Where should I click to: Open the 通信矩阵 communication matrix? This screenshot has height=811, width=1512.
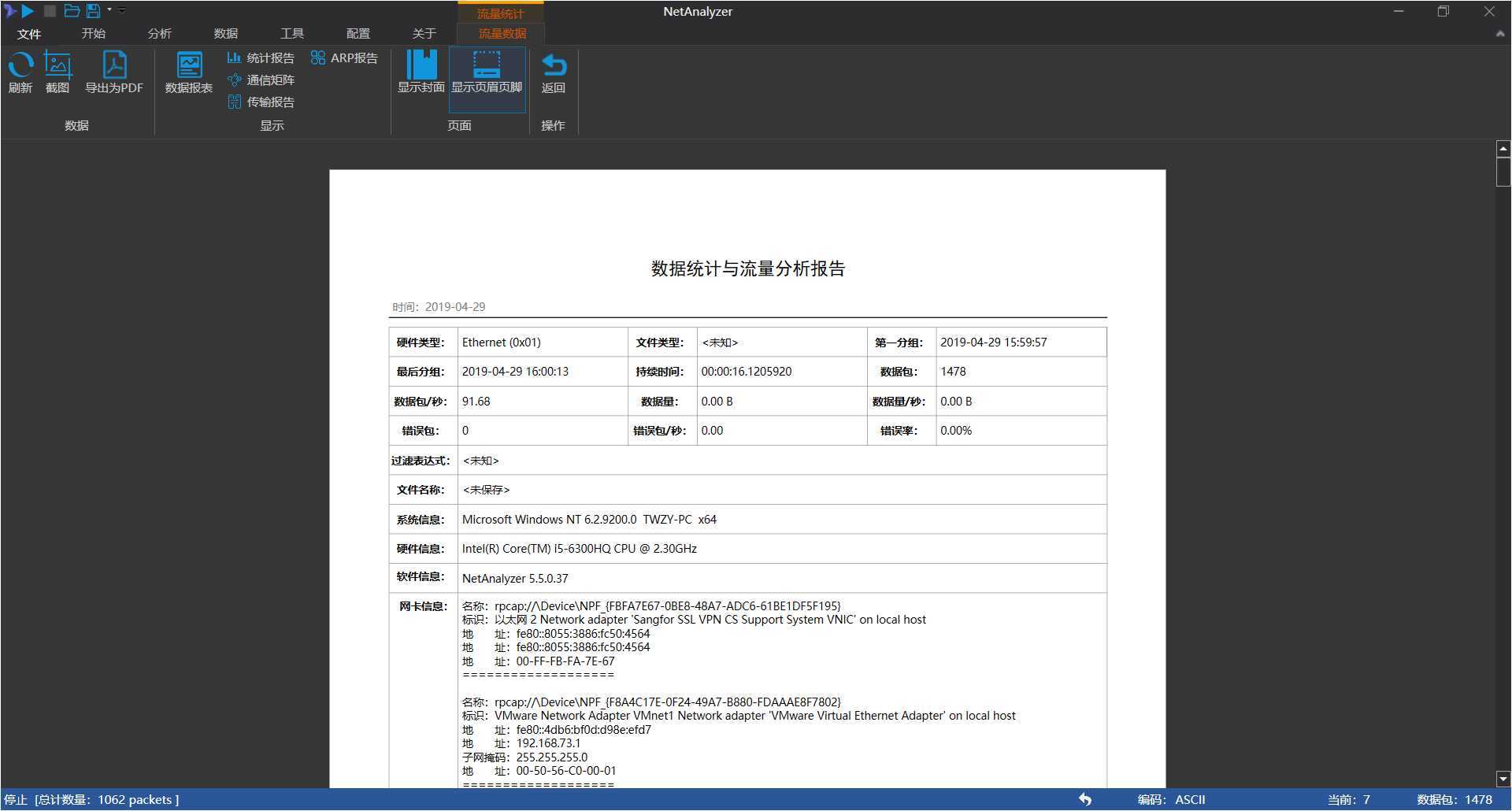261,80
